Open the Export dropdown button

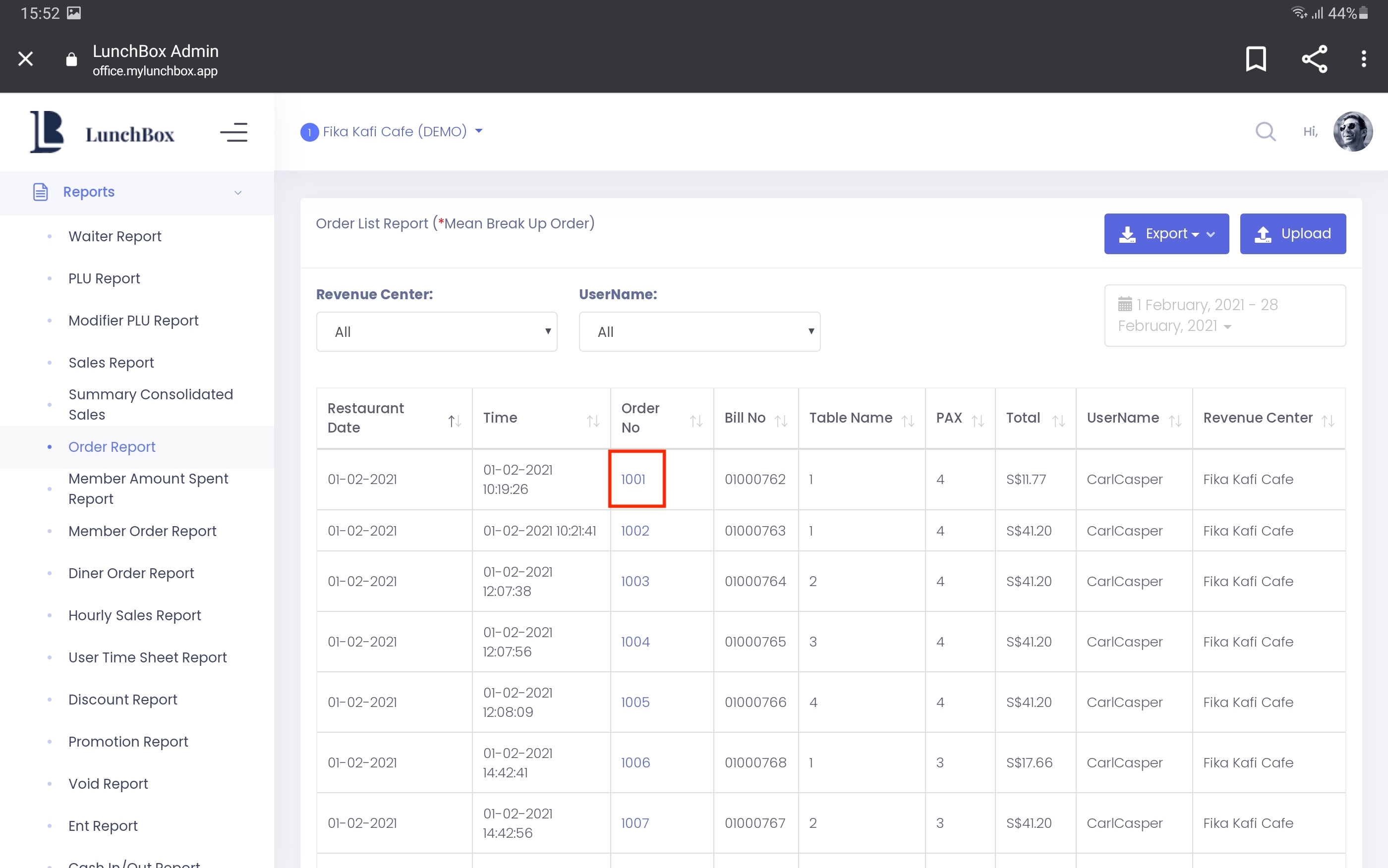click(1166, 234)
